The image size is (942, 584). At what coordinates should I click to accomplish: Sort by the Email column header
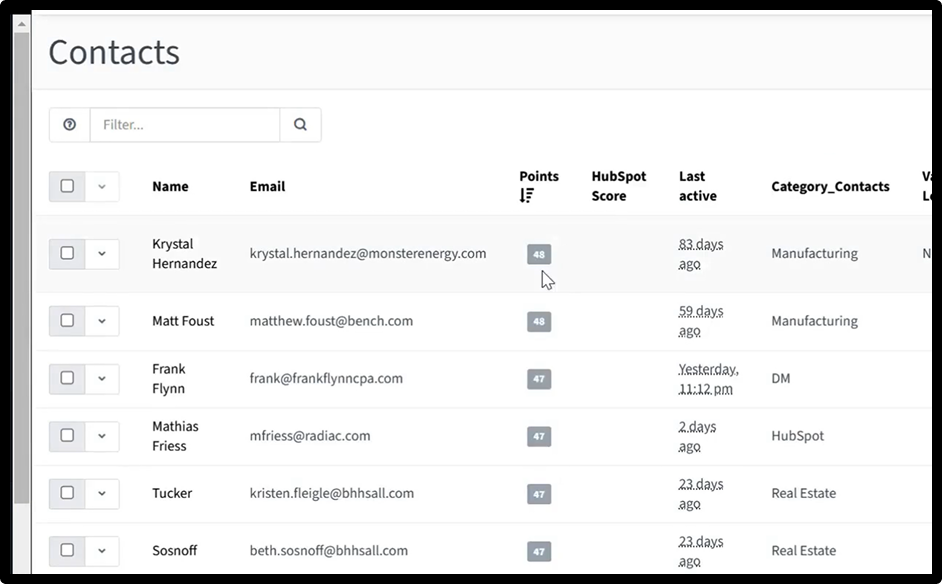[x=267, y=186]
